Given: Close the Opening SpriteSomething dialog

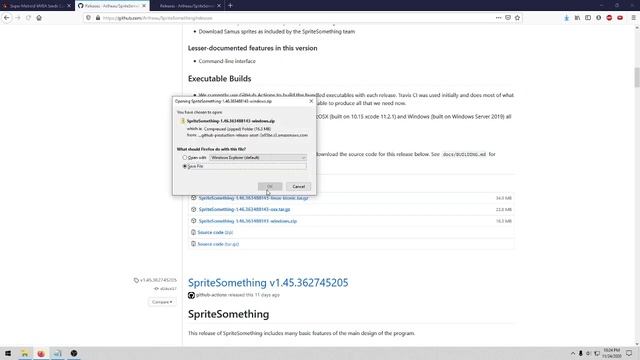Looking at the screenshot, I should click(311, 101).
